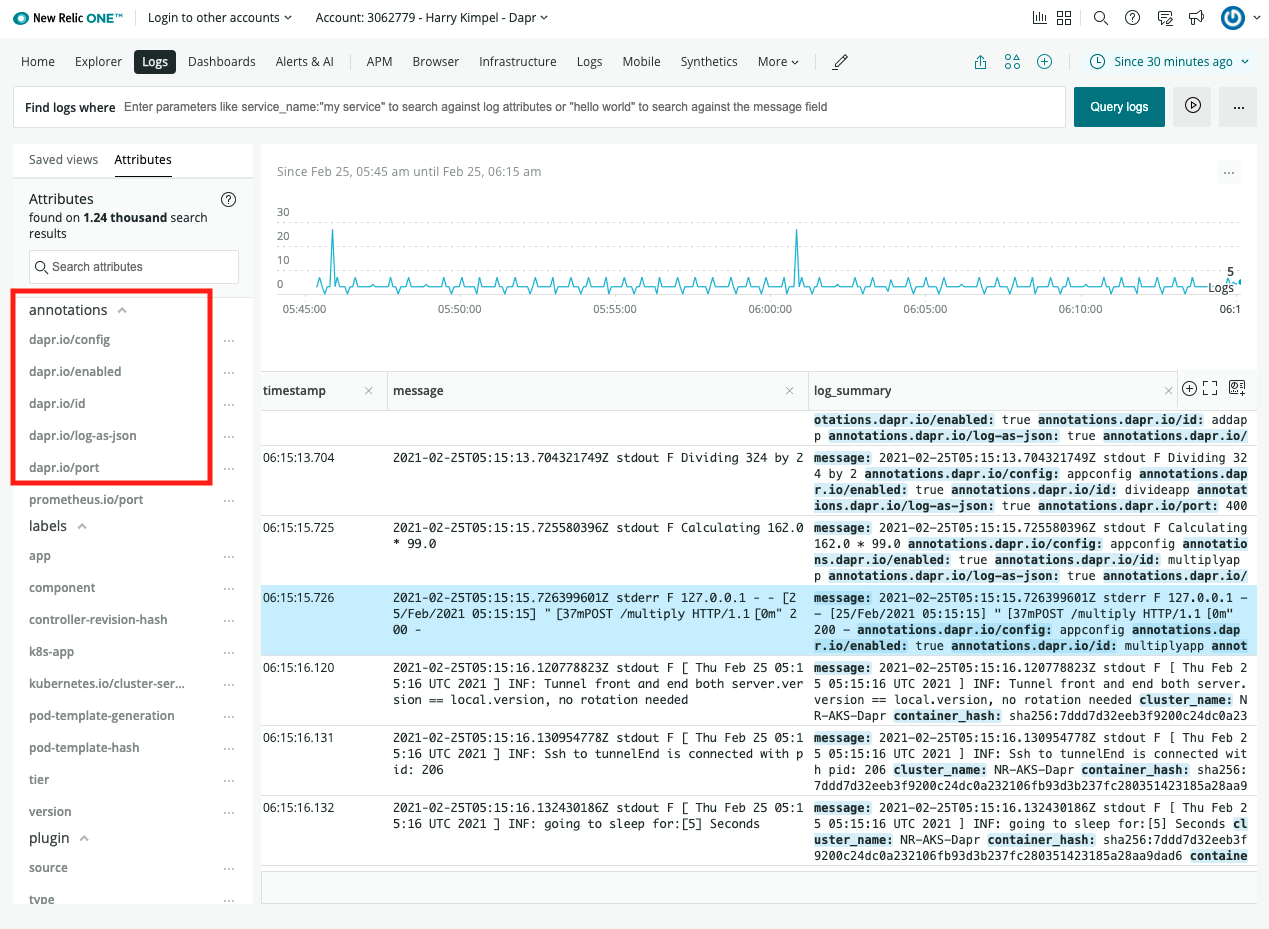Click the share export icon
The image size is (1269, 929).
coord(979,61)
